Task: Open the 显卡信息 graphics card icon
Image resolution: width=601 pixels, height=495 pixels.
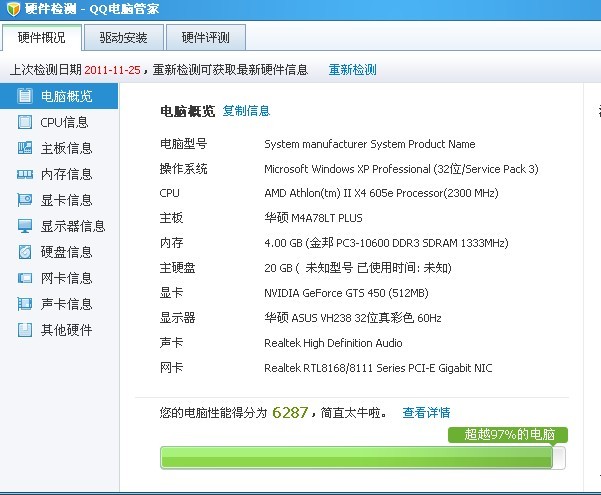Action: 25,200
